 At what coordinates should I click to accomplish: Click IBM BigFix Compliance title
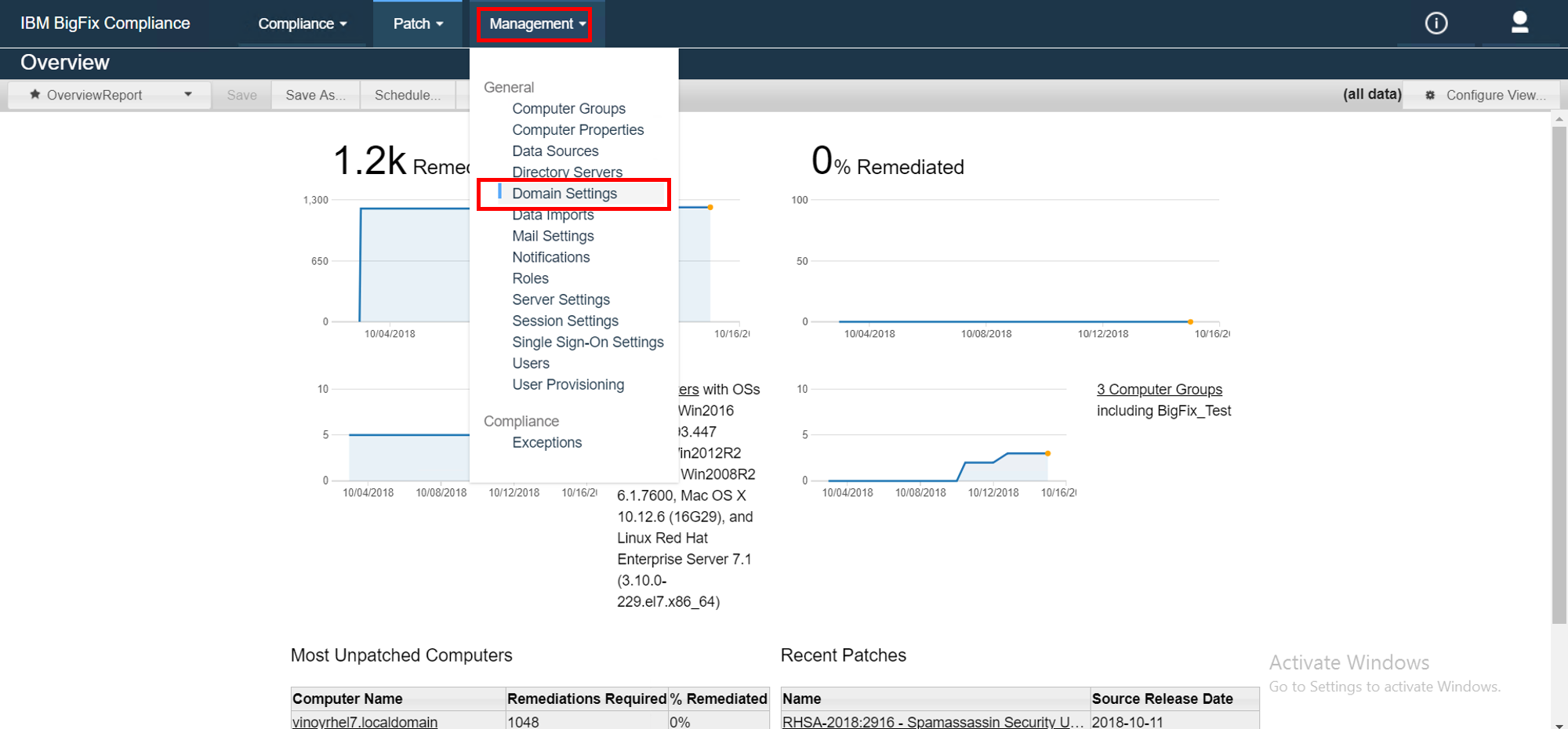(x=105, y=24)
